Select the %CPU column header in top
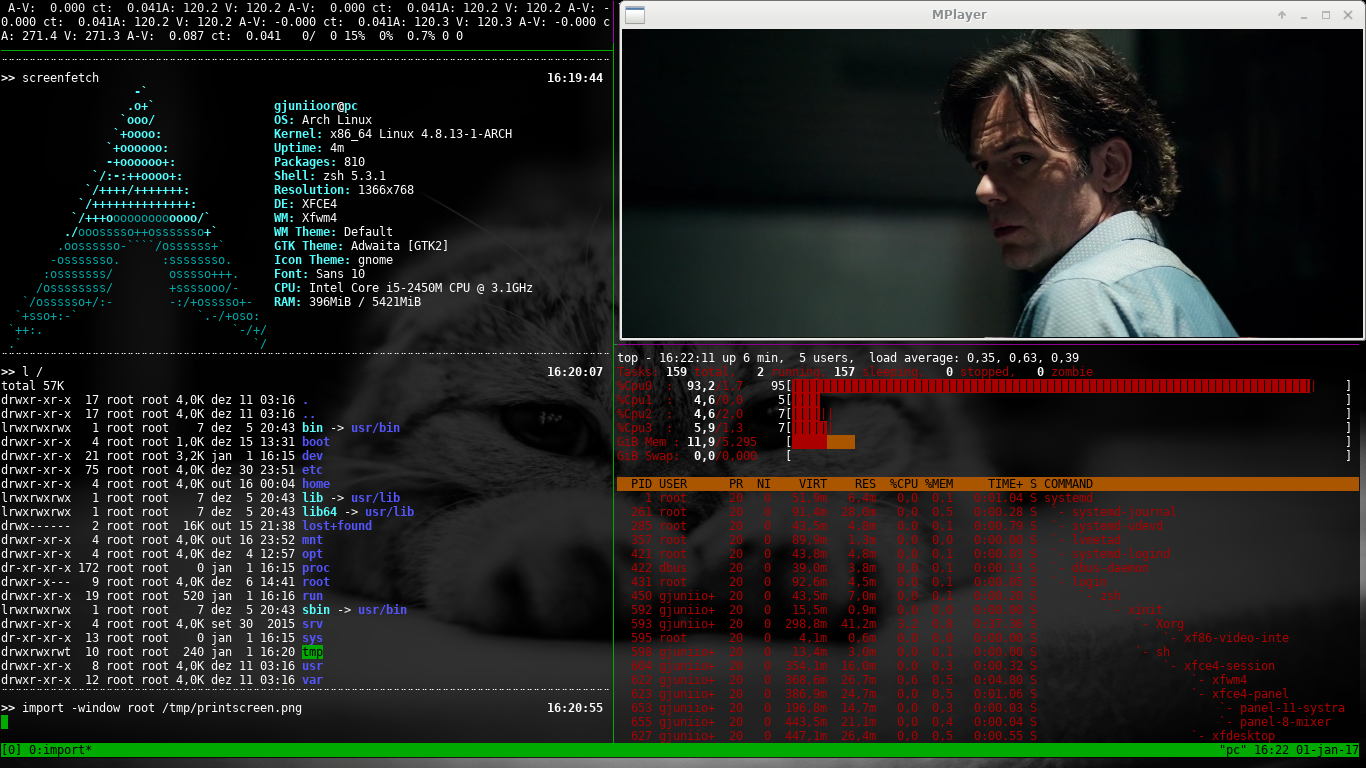Viewport: 1366px width, 768px height. coord(905,483)
